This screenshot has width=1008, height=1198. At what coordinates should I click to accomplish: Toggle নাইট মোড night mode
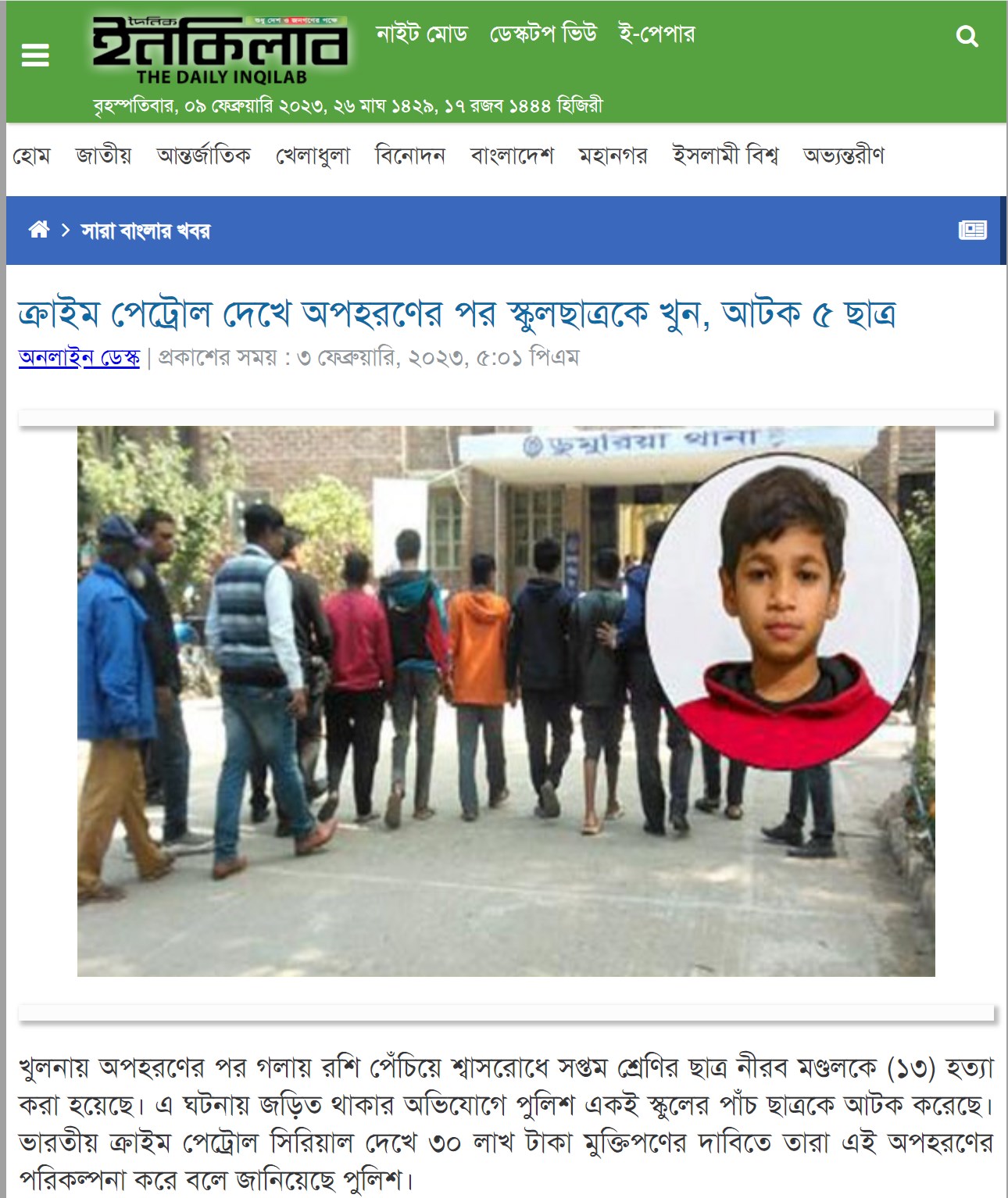(422, 34)
